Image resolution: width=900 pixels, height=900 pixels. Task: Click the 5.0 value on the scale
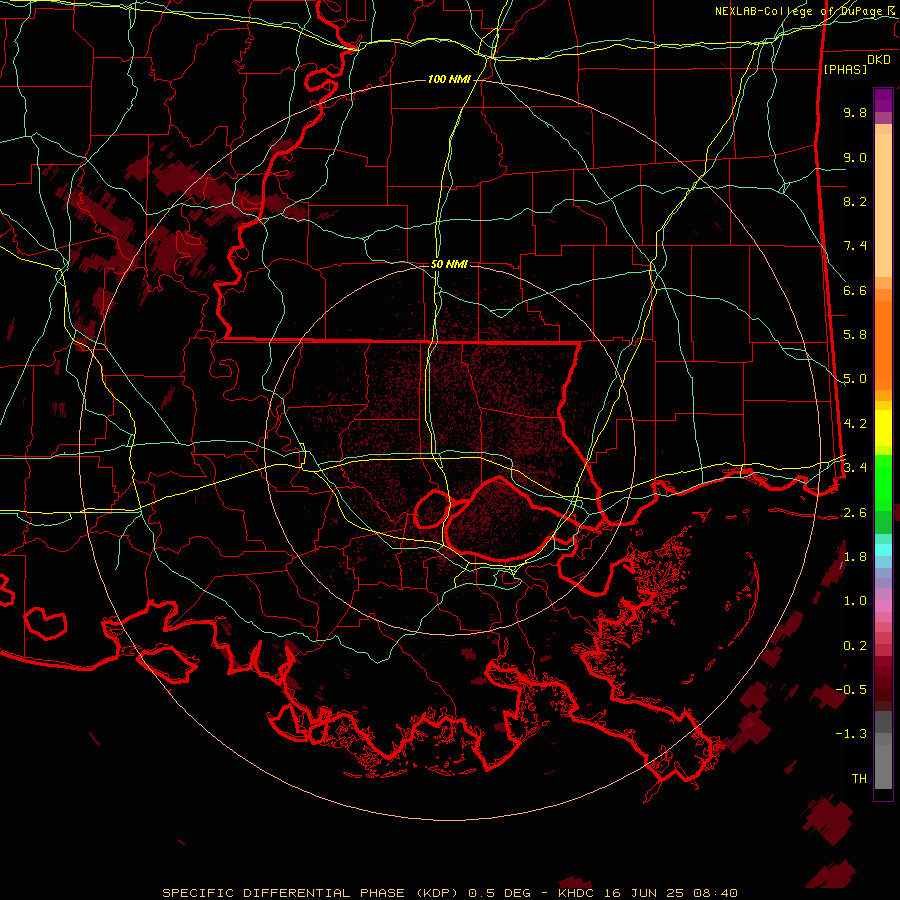tap(855, 379)
